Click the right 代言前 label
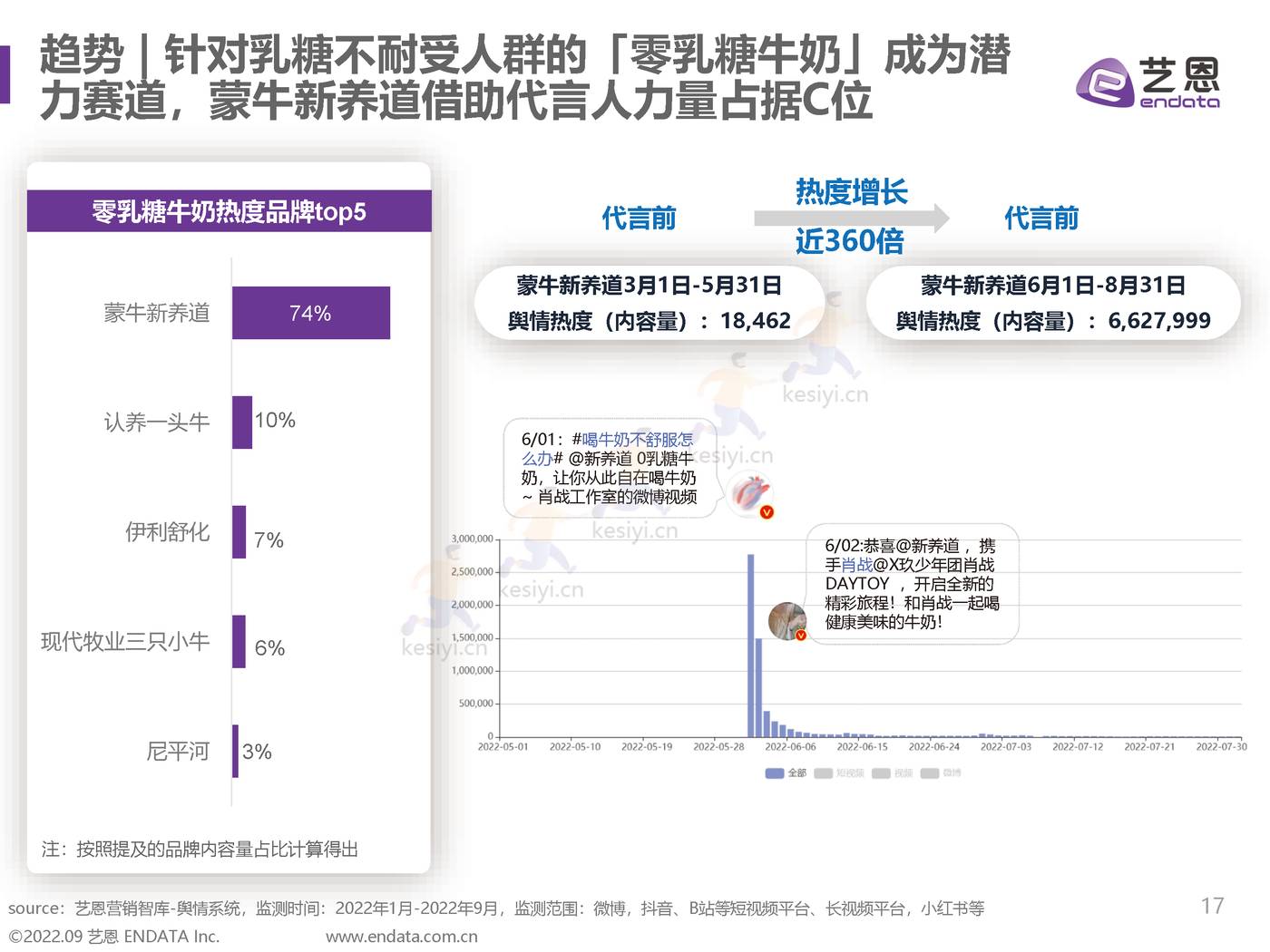 1040,219
